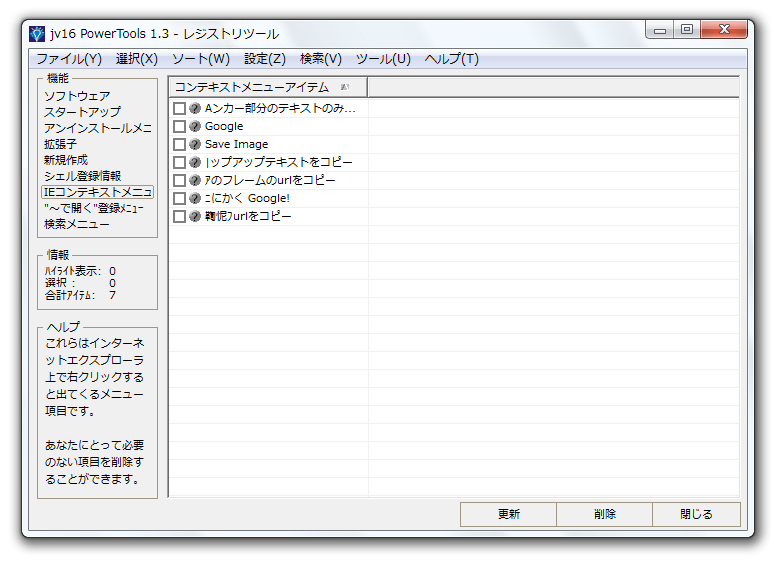The height and width of the screenshot is (563, 779).
Task: Enable the Save Image checkbox
Action: [179, 145]
